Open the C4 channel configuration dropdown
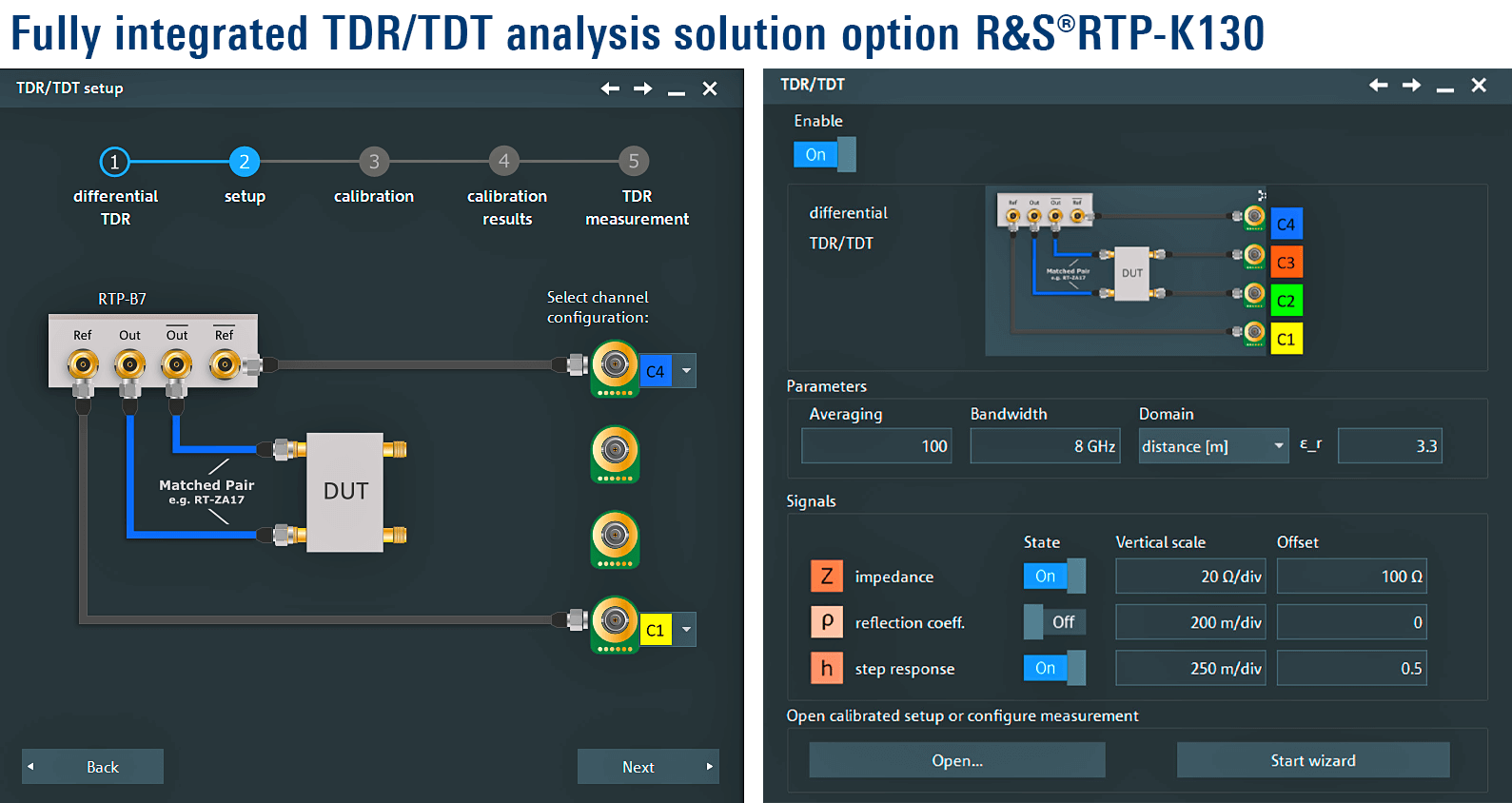 (685, 370)
